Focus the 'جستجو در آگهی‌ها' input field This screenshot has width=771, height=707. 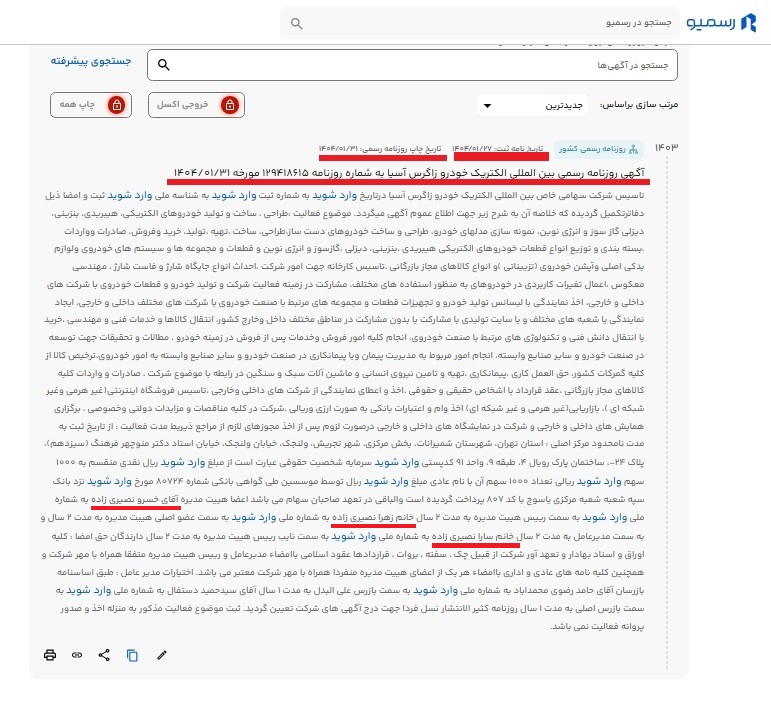point(412,65)
